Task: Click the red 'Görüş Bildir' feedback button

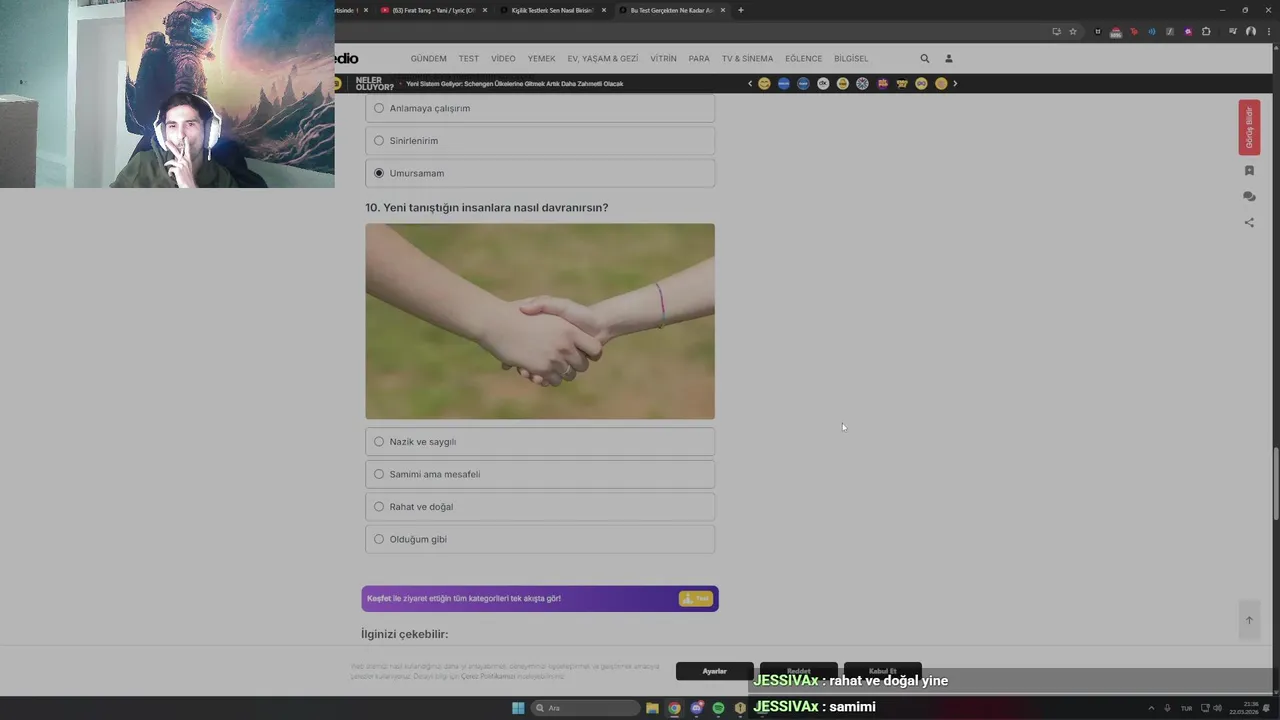Action: pos(1249,127)
